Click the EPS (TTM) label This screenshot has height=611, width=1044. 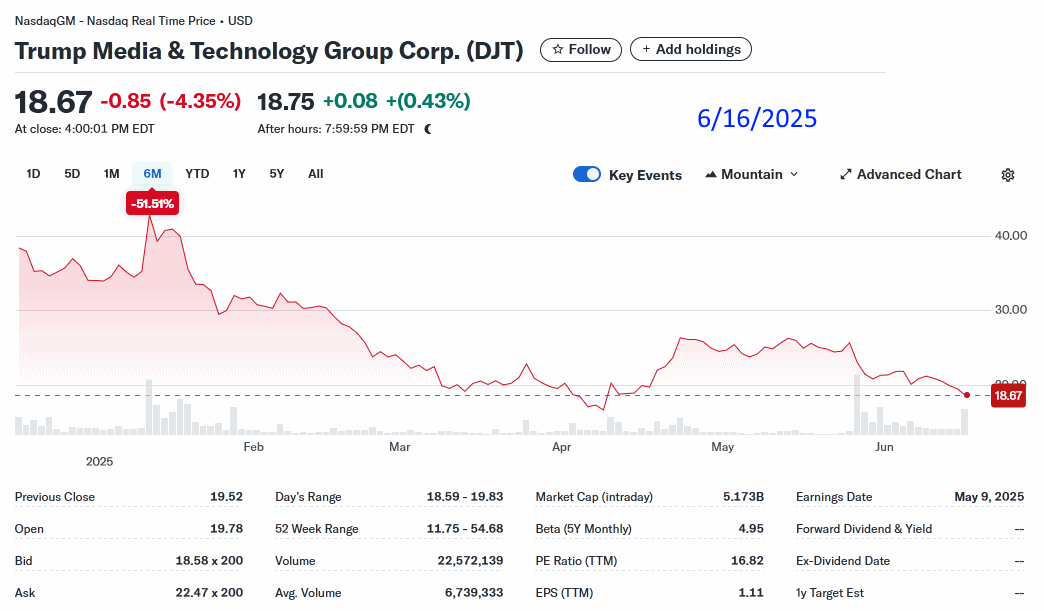pyautogui.click(x=564, y=592)
